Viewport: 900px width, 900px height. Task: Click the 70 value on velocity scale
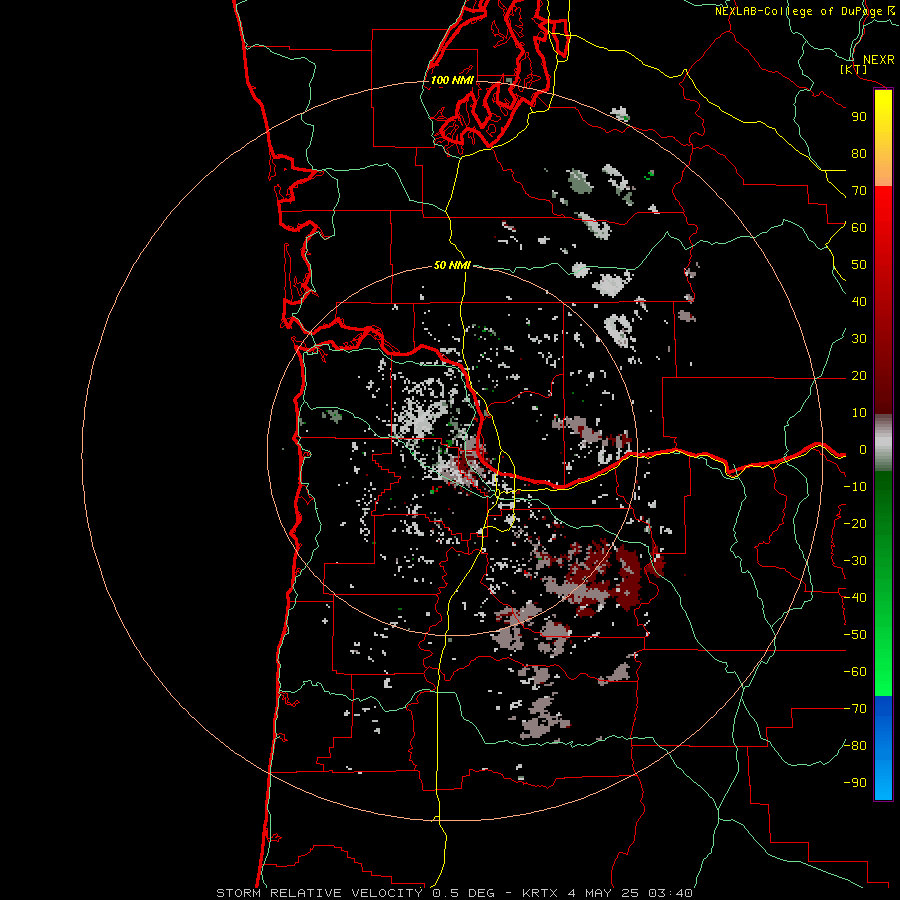[x=859, y=191]
